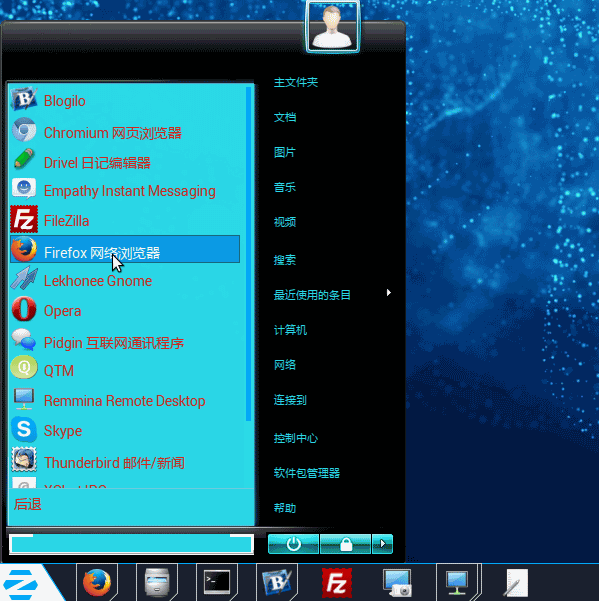Select Remmina Remote Desktop label
The height and width of the screenshot is (601, 599).
(125, 401)
